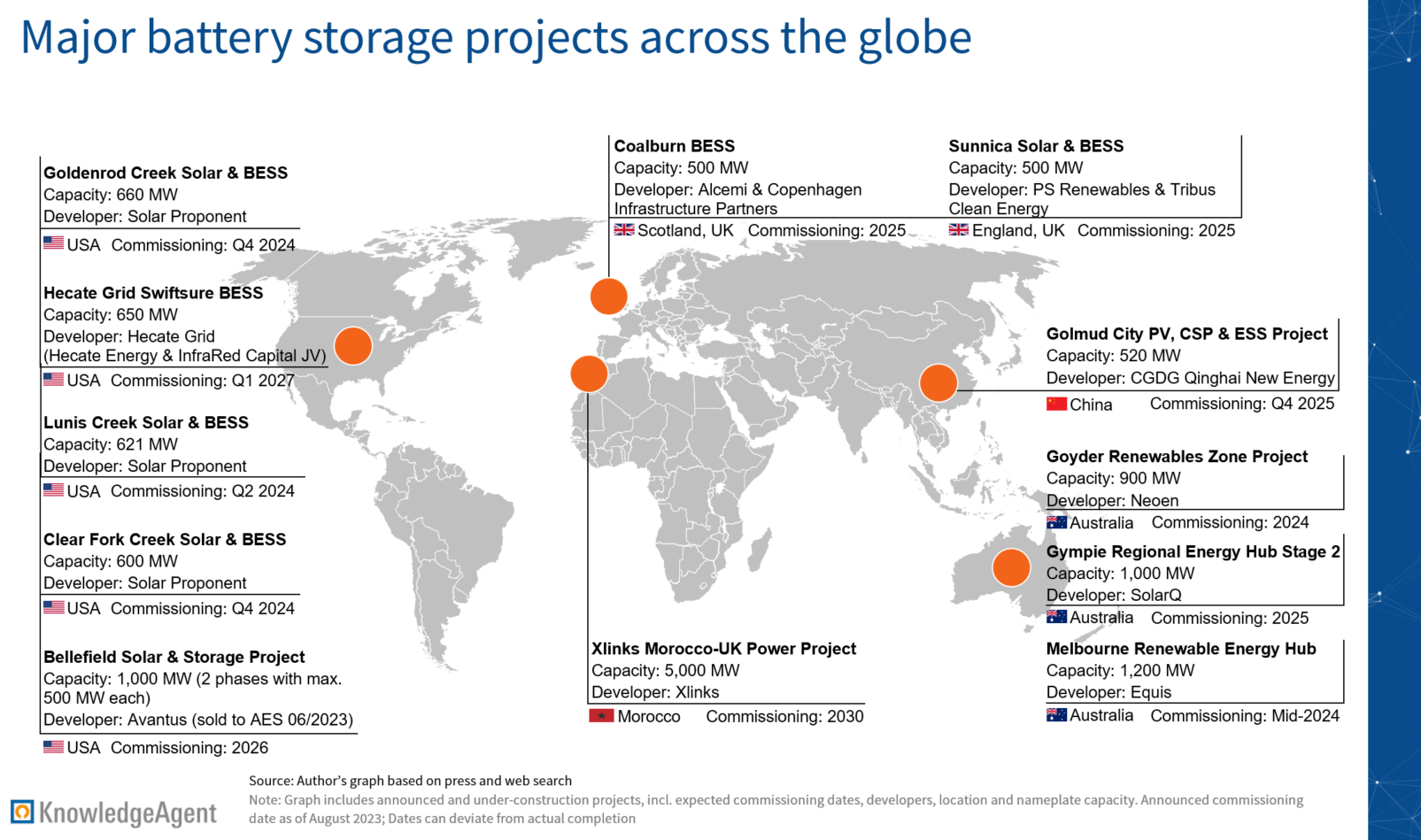Click the slide title Major battery storage projects
This screenshot has height=840, width=1421.
496,38
